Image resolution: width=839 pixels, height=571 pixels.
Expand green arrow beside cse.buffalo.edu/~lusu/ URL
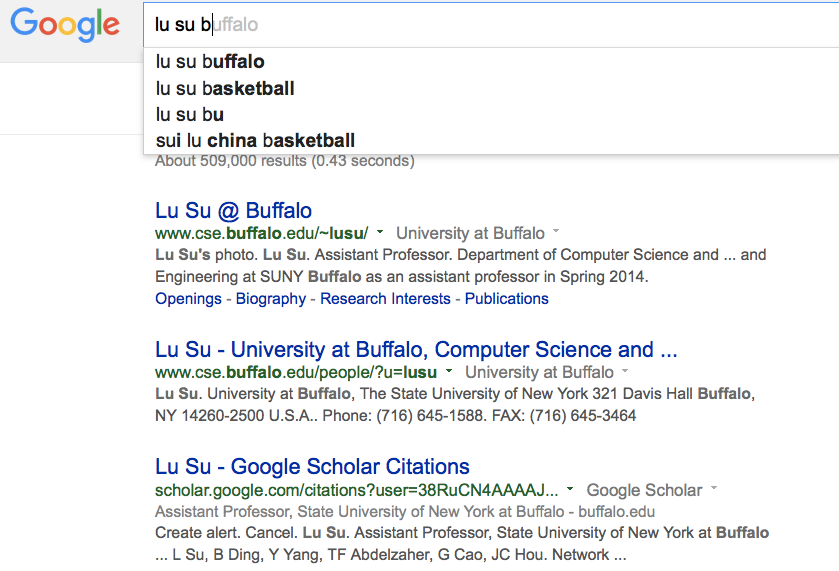click(x=381, y=234)
